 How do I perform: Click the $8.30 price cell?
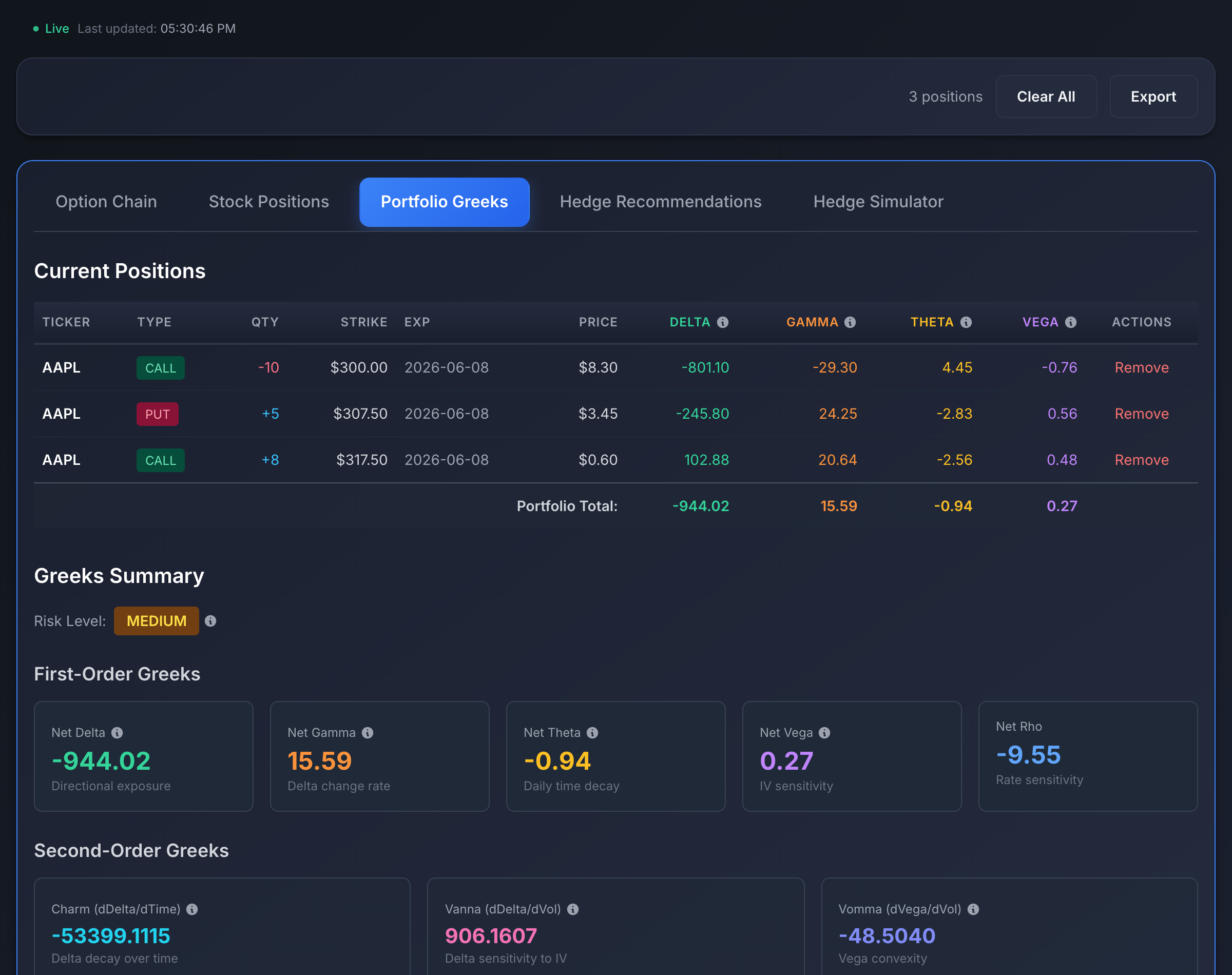[x=599, y=367]
